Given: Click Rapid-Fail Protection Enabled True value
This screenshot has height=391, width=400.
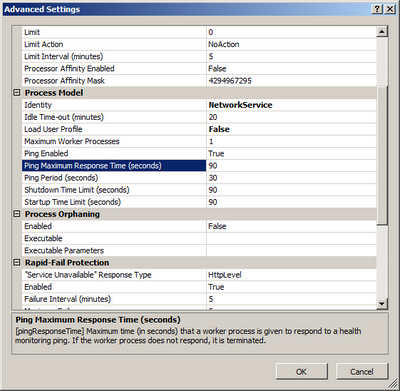Looking at the screenshot, I should point(291,287).
